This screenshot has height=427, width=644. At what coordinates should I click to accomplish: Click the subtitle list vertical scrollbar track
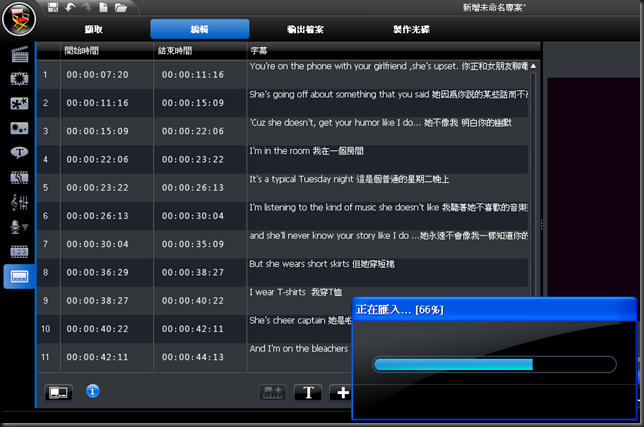coord(533,185)
